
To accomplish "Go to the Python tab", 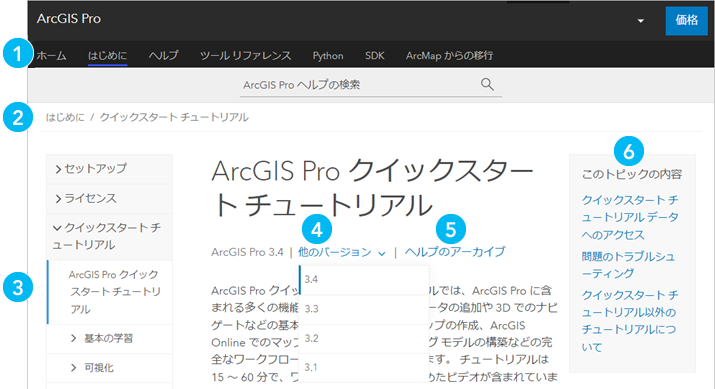I will tap(328, 56).
